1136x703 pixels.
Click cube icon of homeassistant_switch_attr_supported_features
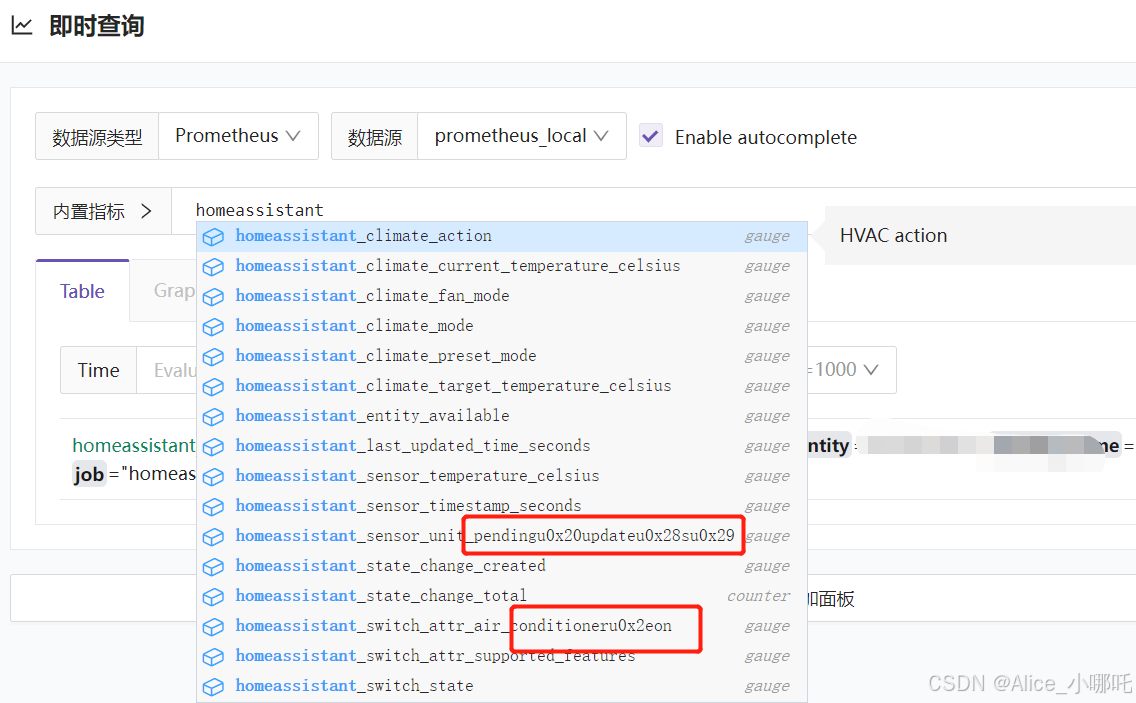(x=213, y=657)
